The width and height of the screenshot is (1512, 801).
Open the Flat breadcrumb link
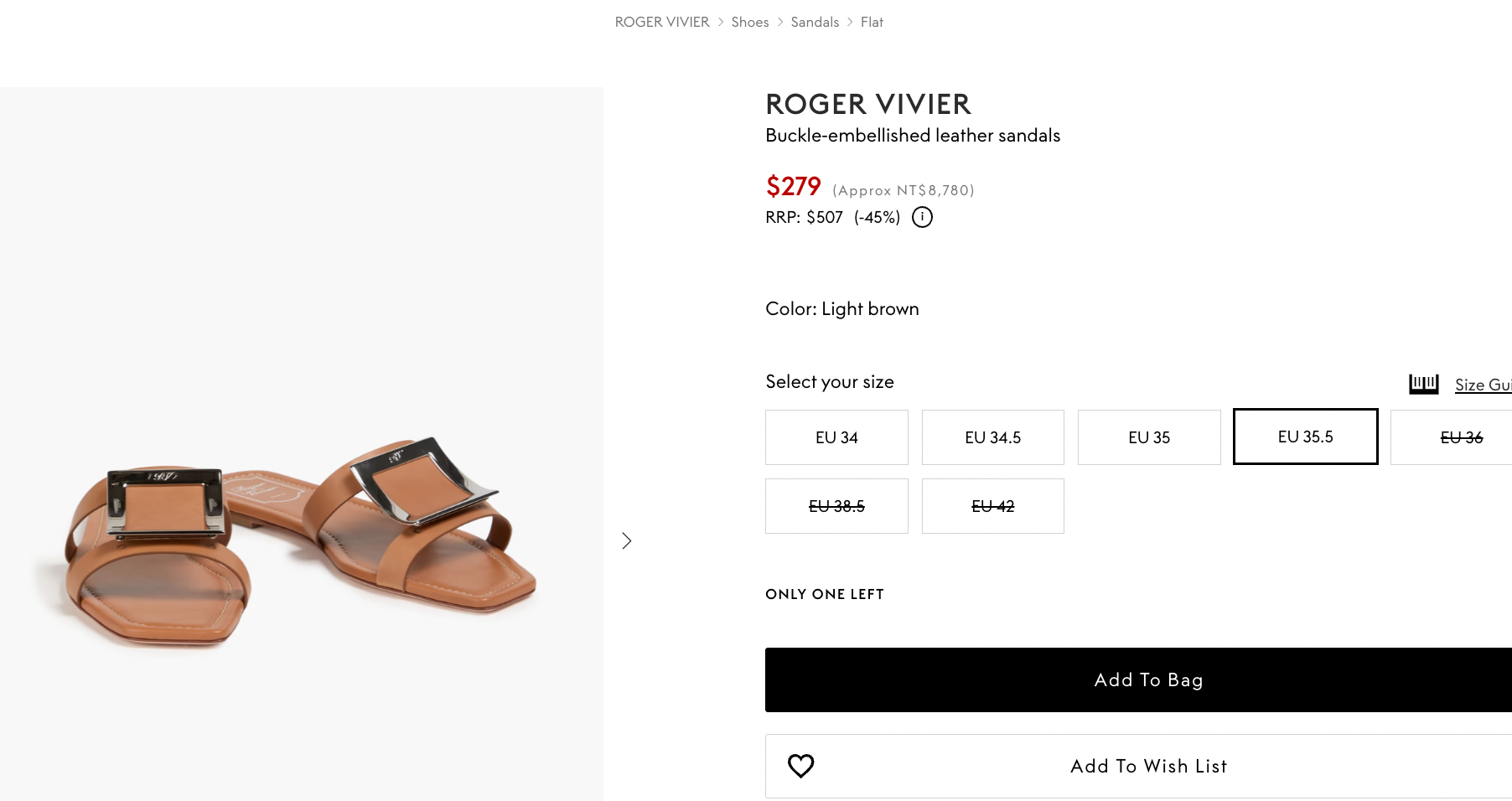click(x=872, y=22)
